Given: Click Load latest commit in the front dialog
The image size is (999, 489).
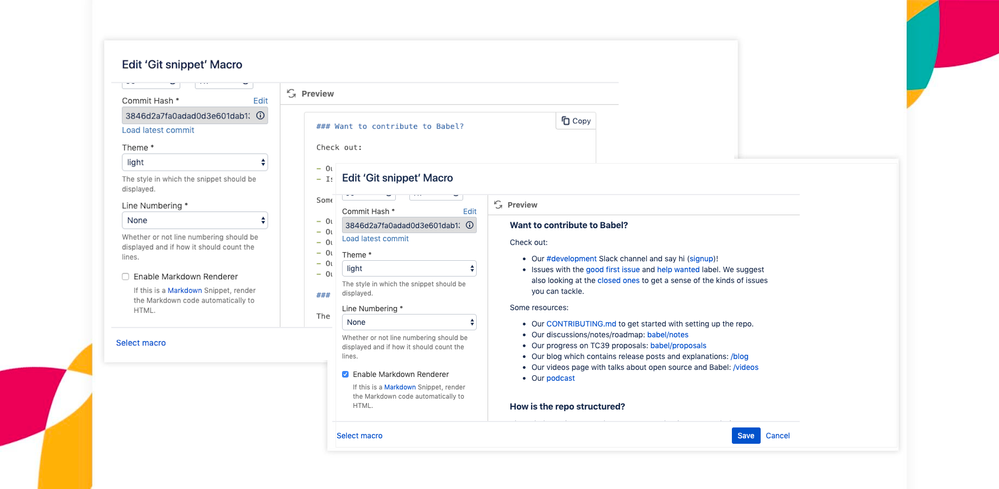Looking at the screenshot, I should (x=375, y=239).
